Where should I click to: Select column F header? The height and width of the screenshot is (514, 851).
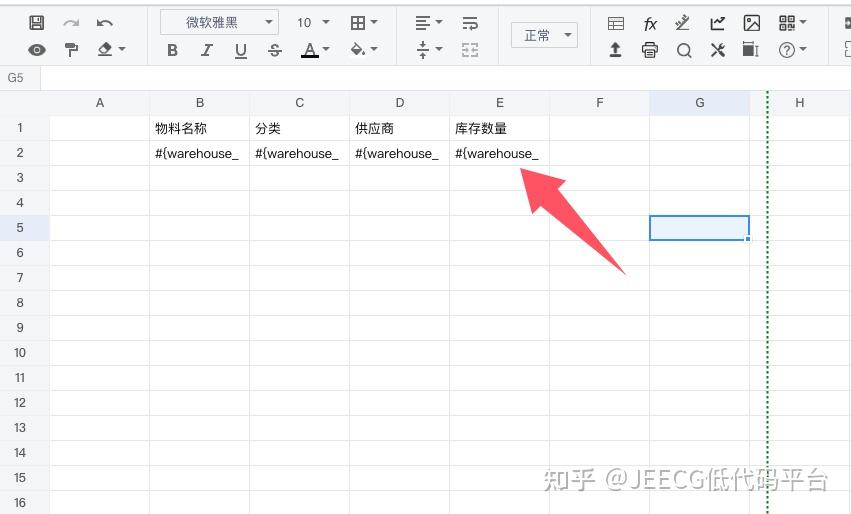[599, 103]
